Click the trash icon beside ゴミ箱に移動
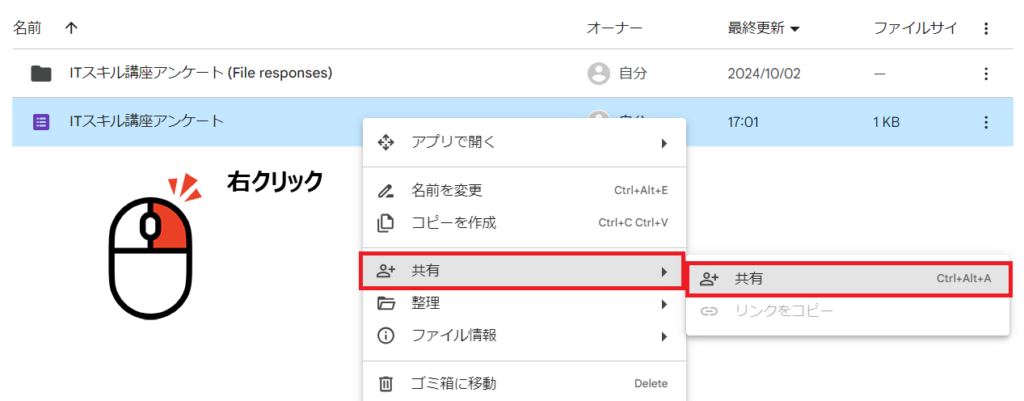1024x401 pixels. (385, 383)
